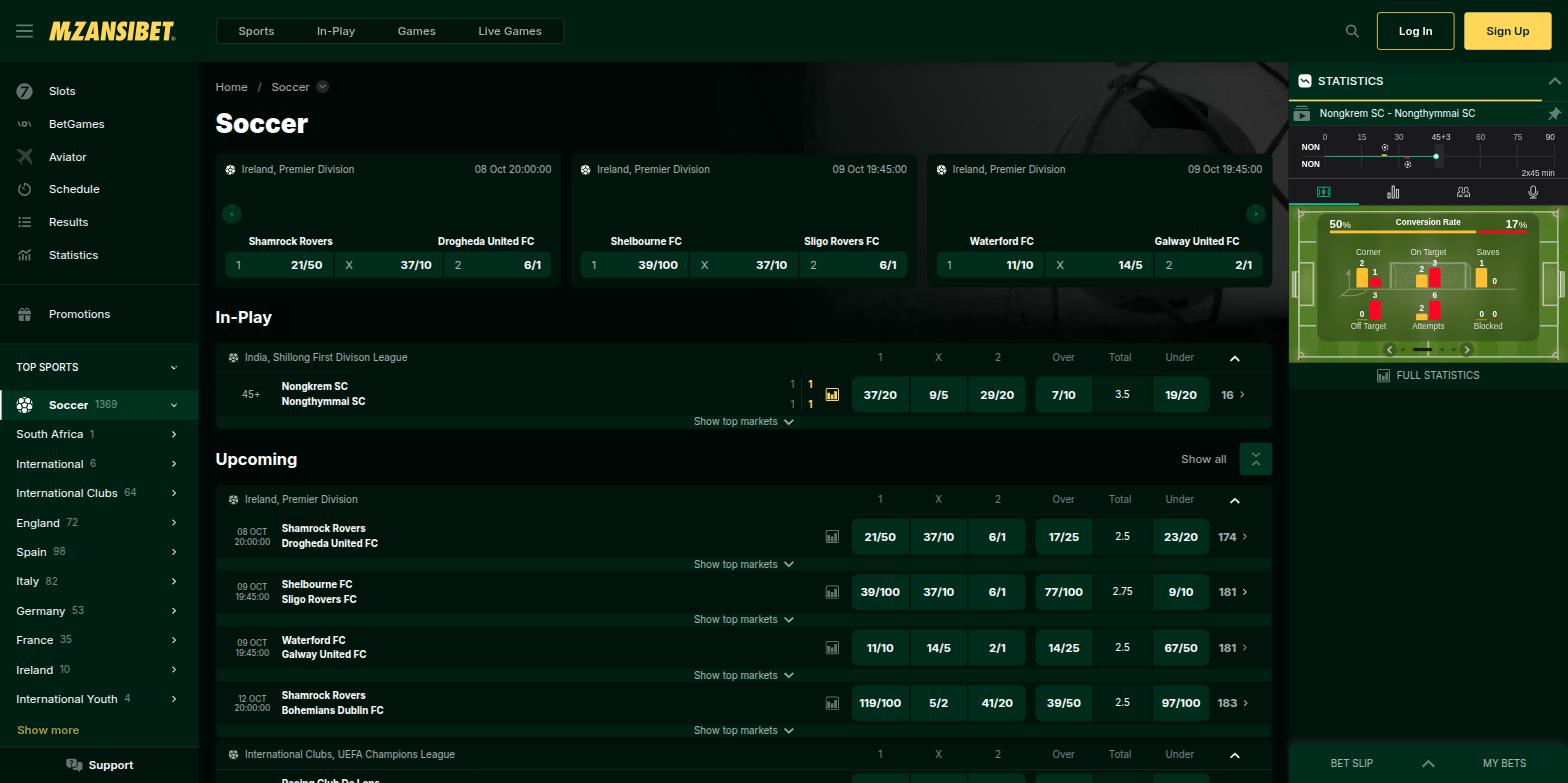Open the Schedule clock icon

25,189
